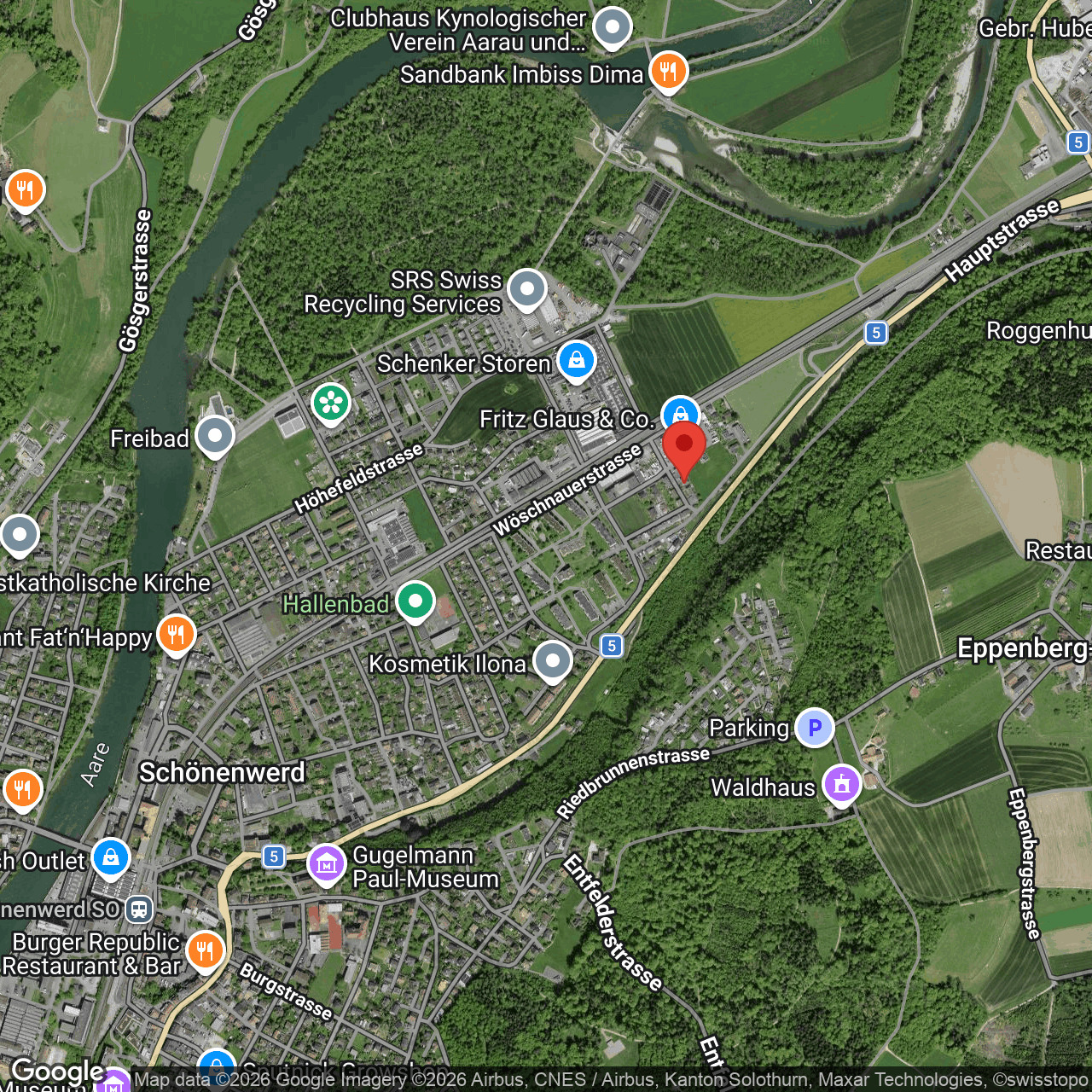Open the purple Waldhaus marker icon

(842, 786)
